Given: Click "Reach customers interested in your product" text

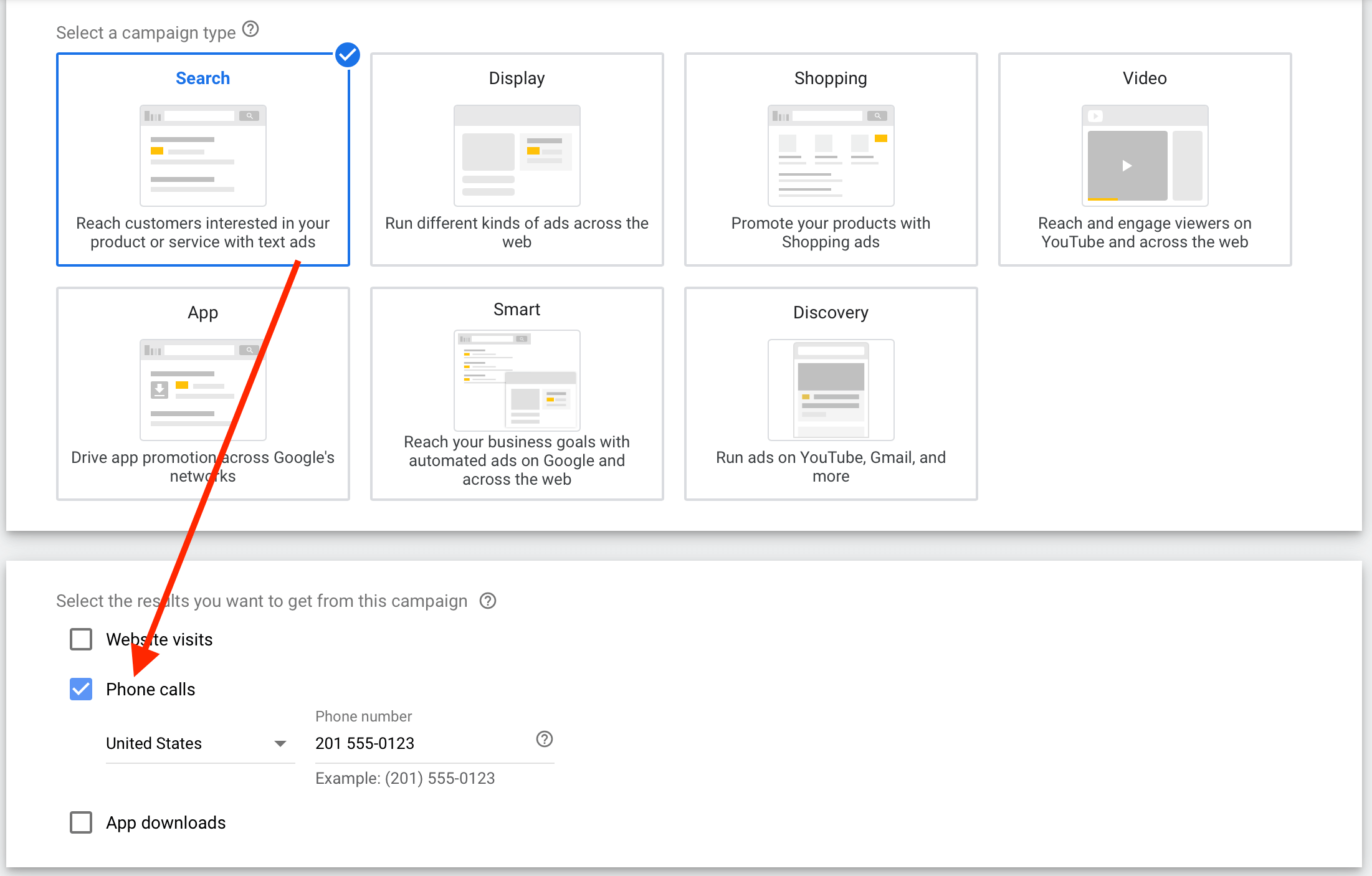Looking at the screenshot, I should tap(203, 232).
